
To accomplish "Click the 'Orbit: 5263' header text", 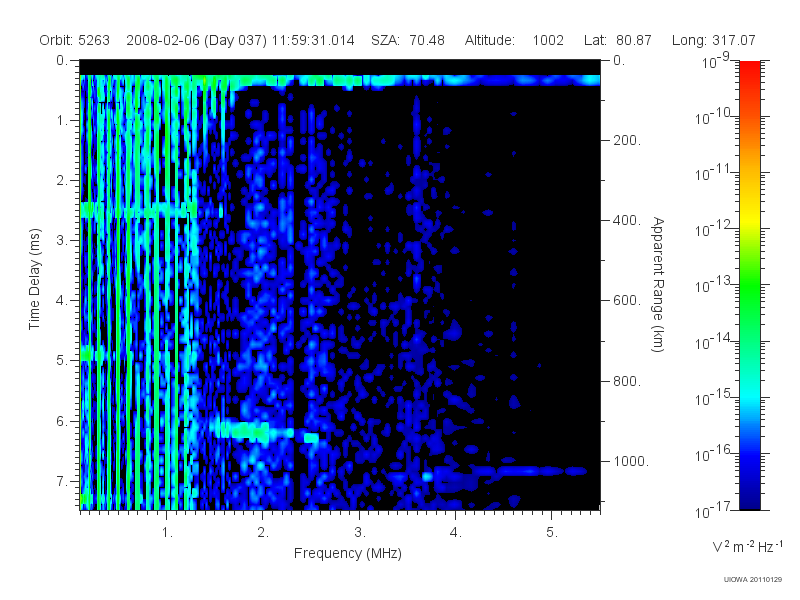I will tap(74, 40).
